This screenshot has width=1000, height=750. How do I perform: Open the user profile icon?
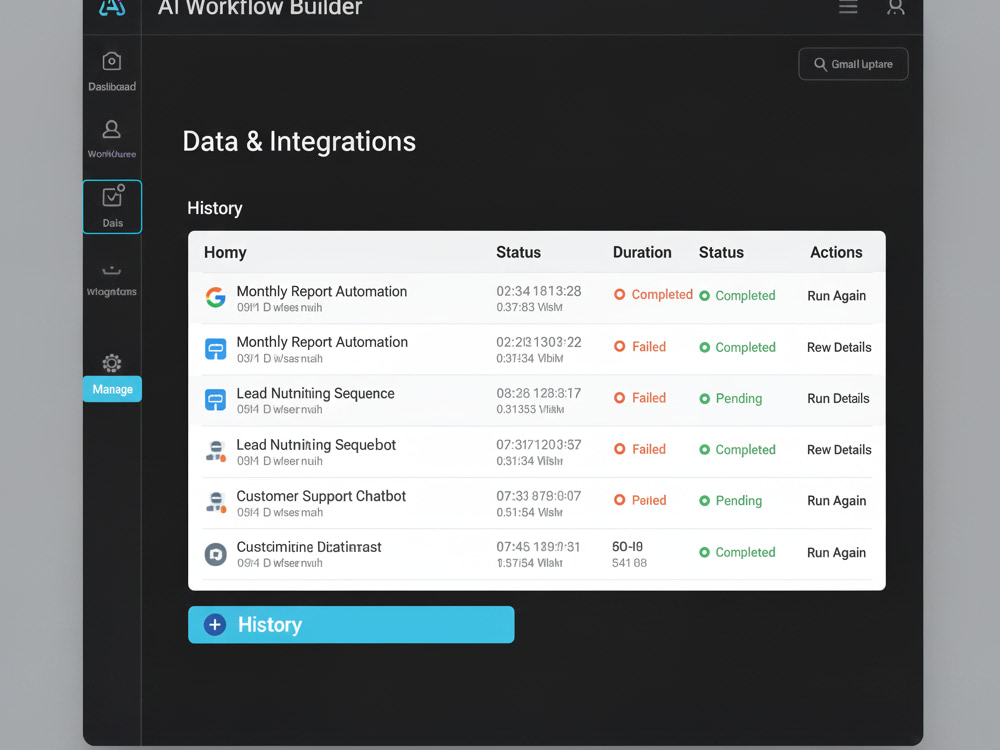896,7
